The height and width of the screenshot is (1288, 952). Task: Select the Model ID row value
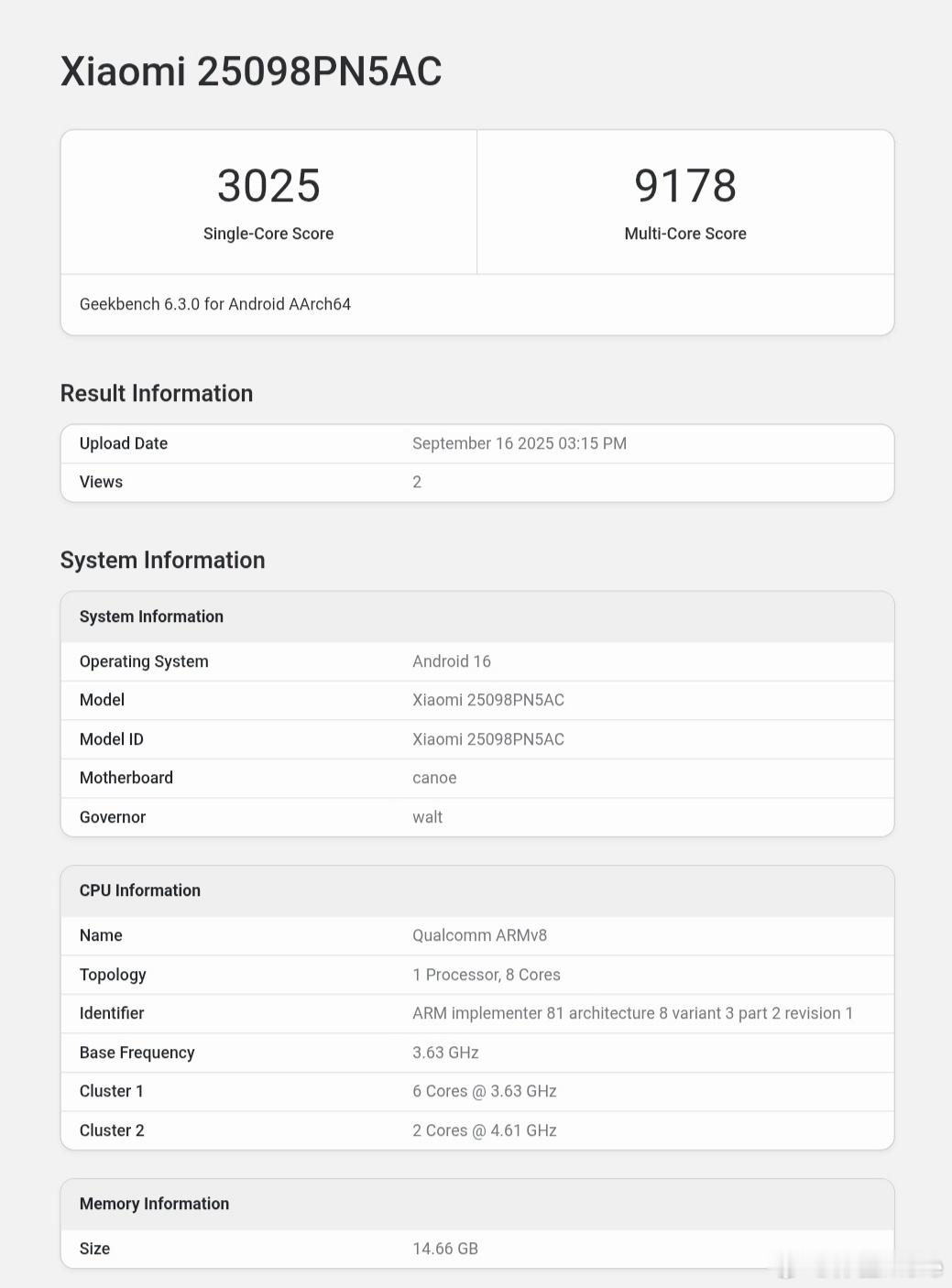tap(488, 739)
